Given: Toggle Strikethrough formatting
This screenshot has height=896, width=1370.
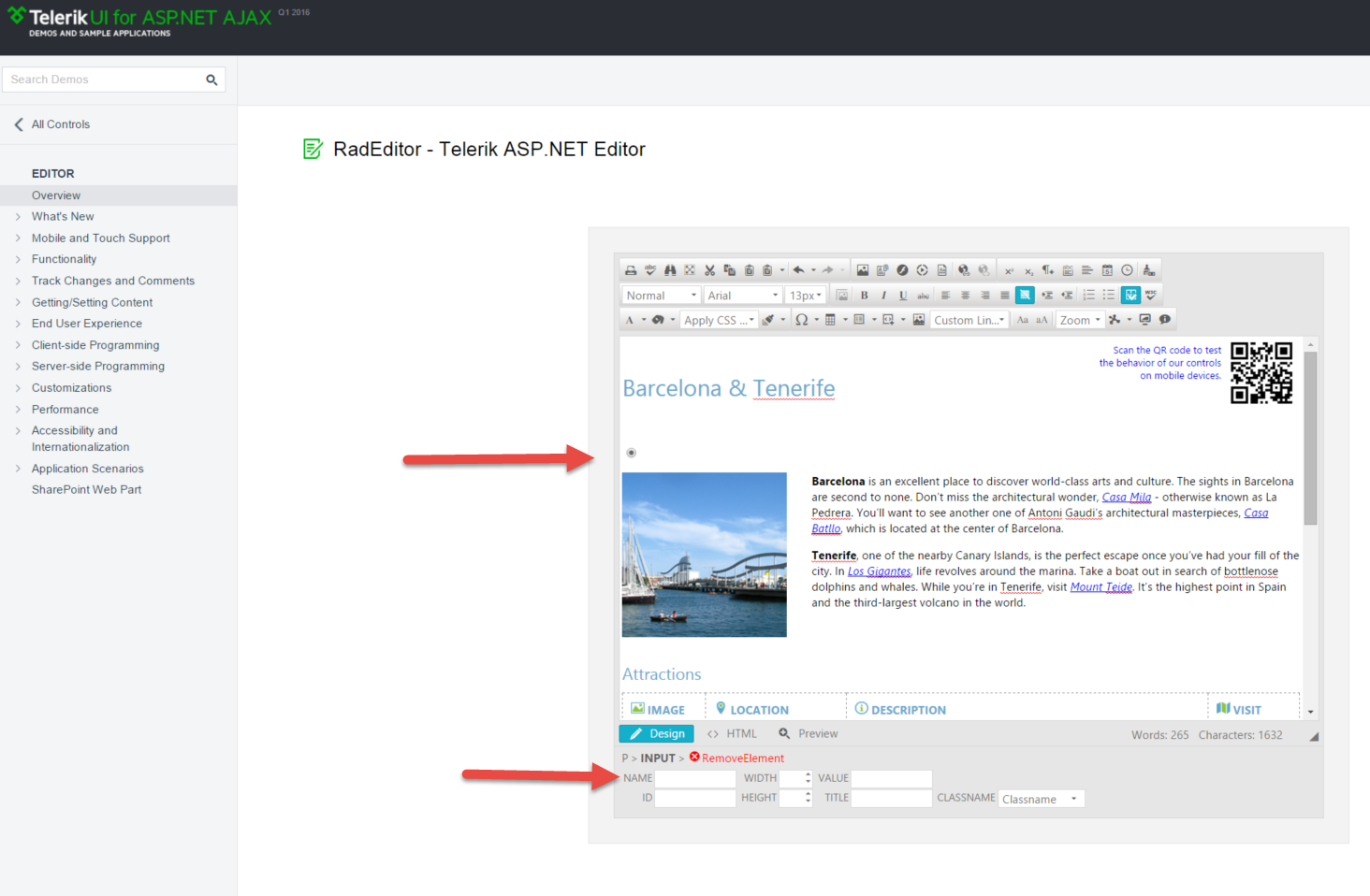Looking at the screenshot, I should (x=923, y=296).
